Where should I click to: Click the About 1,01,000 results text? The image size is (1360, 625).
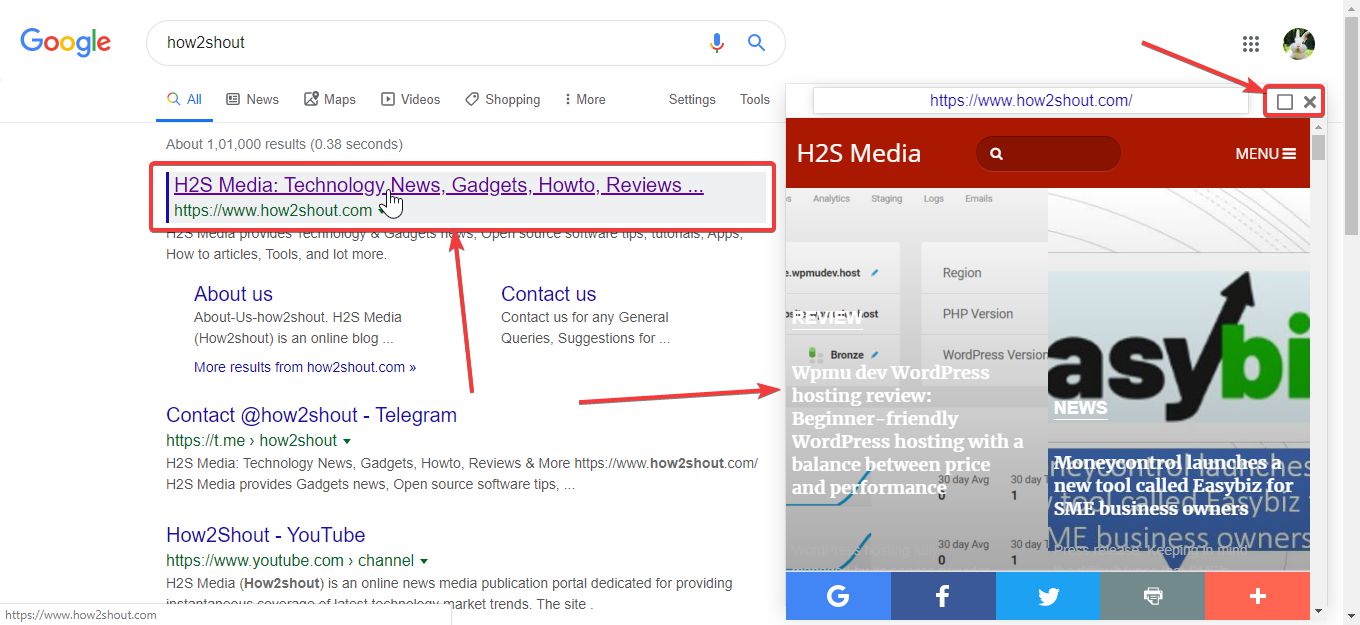[284, 144]
